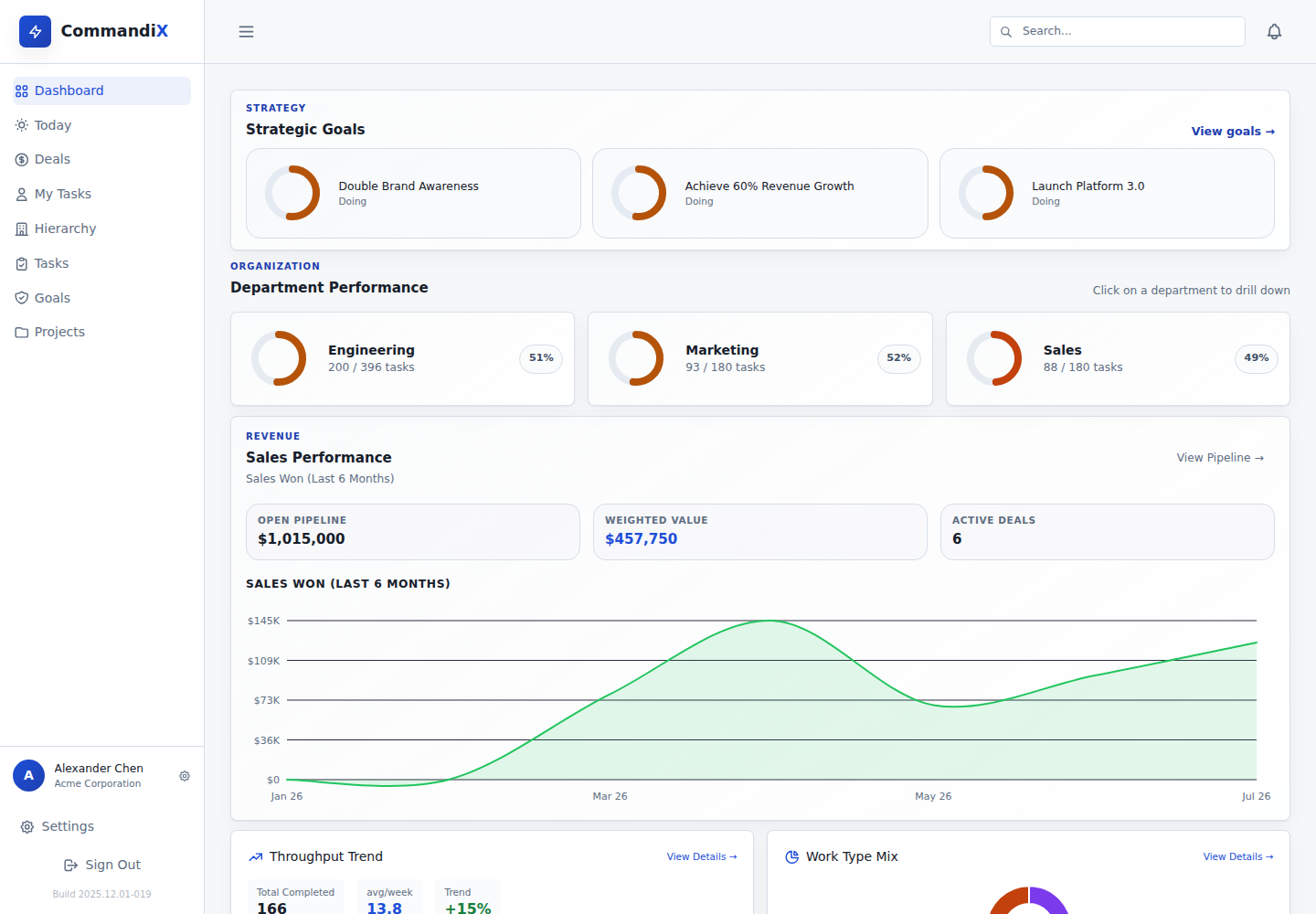Click the View goals link
This screenshot has height=914, width=1316.
(x=1233, y=132)
